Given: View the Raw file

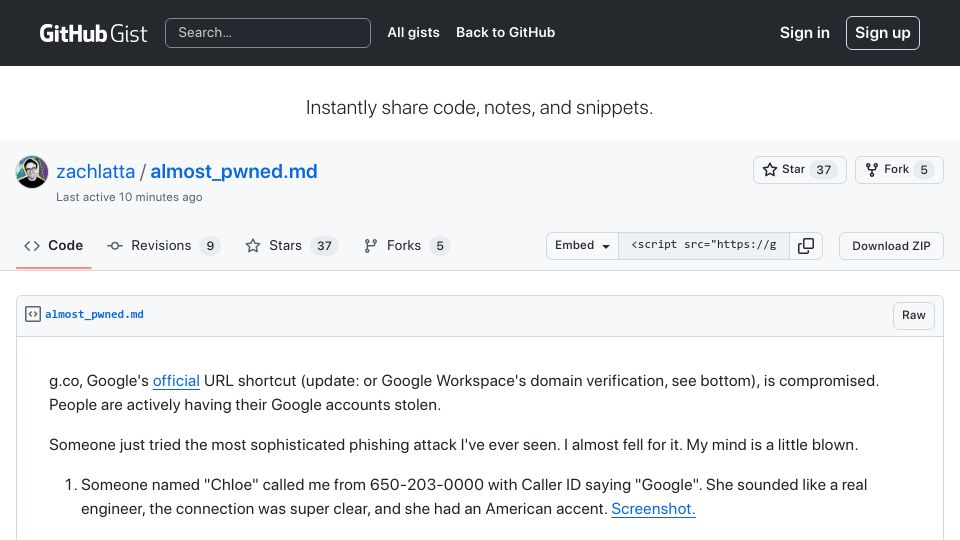Looking at the screenshot, I should tap(913, 315).
